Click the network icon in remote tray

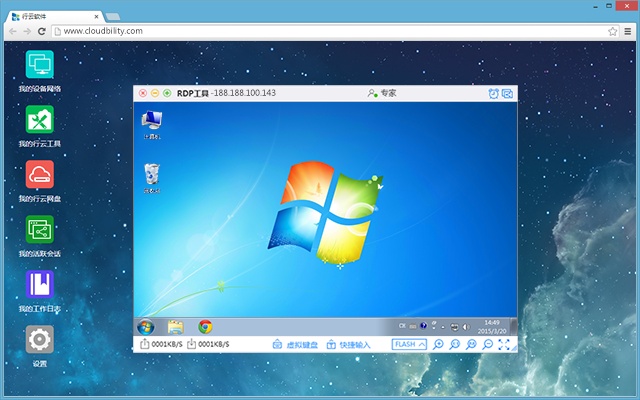tap(454, 327)
